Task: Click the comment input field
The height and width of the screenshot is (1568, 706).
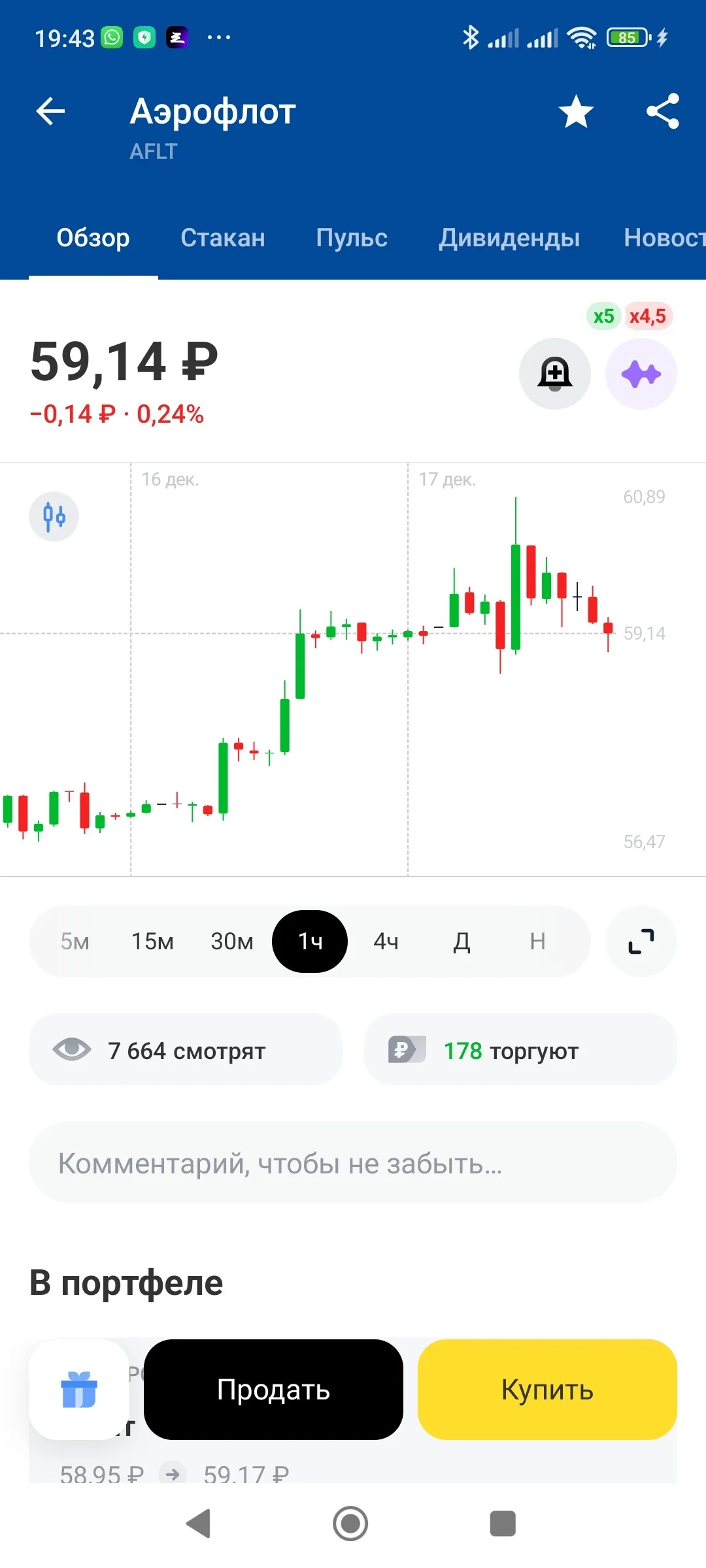Action: (353, 1163)
